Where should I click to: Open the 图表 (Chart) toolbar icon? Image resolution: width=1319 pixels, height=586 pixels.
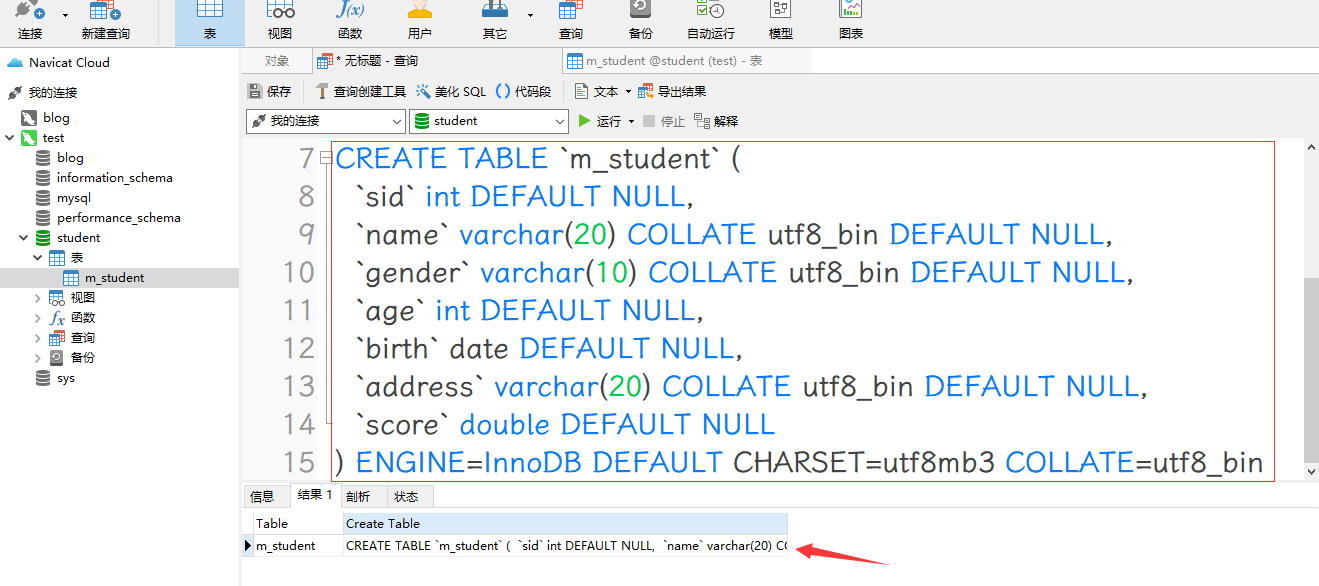(851, 20)
